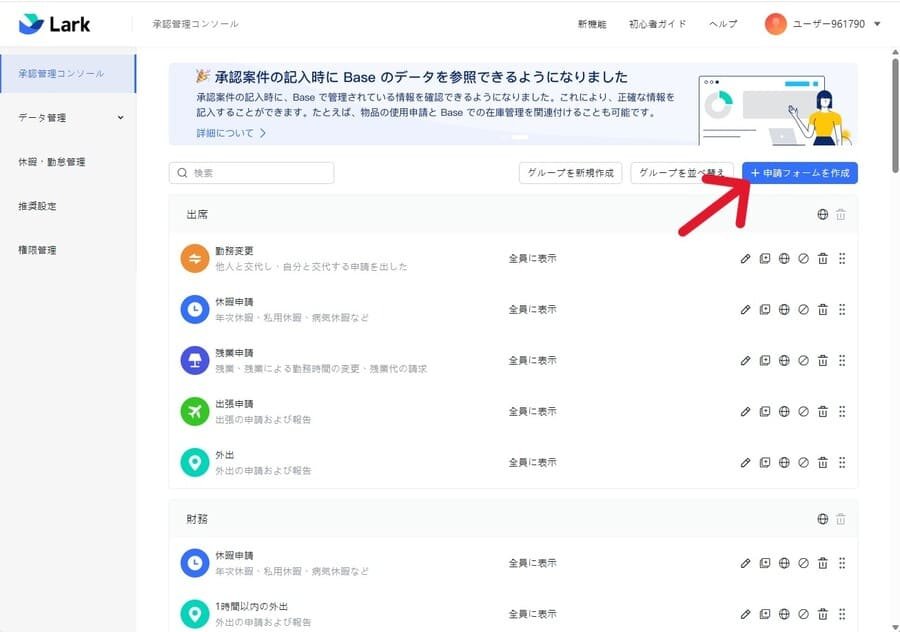The image size is (900, 632).
Task: Expand the データ管理 sidebar section
Action: tap(66, 117)
